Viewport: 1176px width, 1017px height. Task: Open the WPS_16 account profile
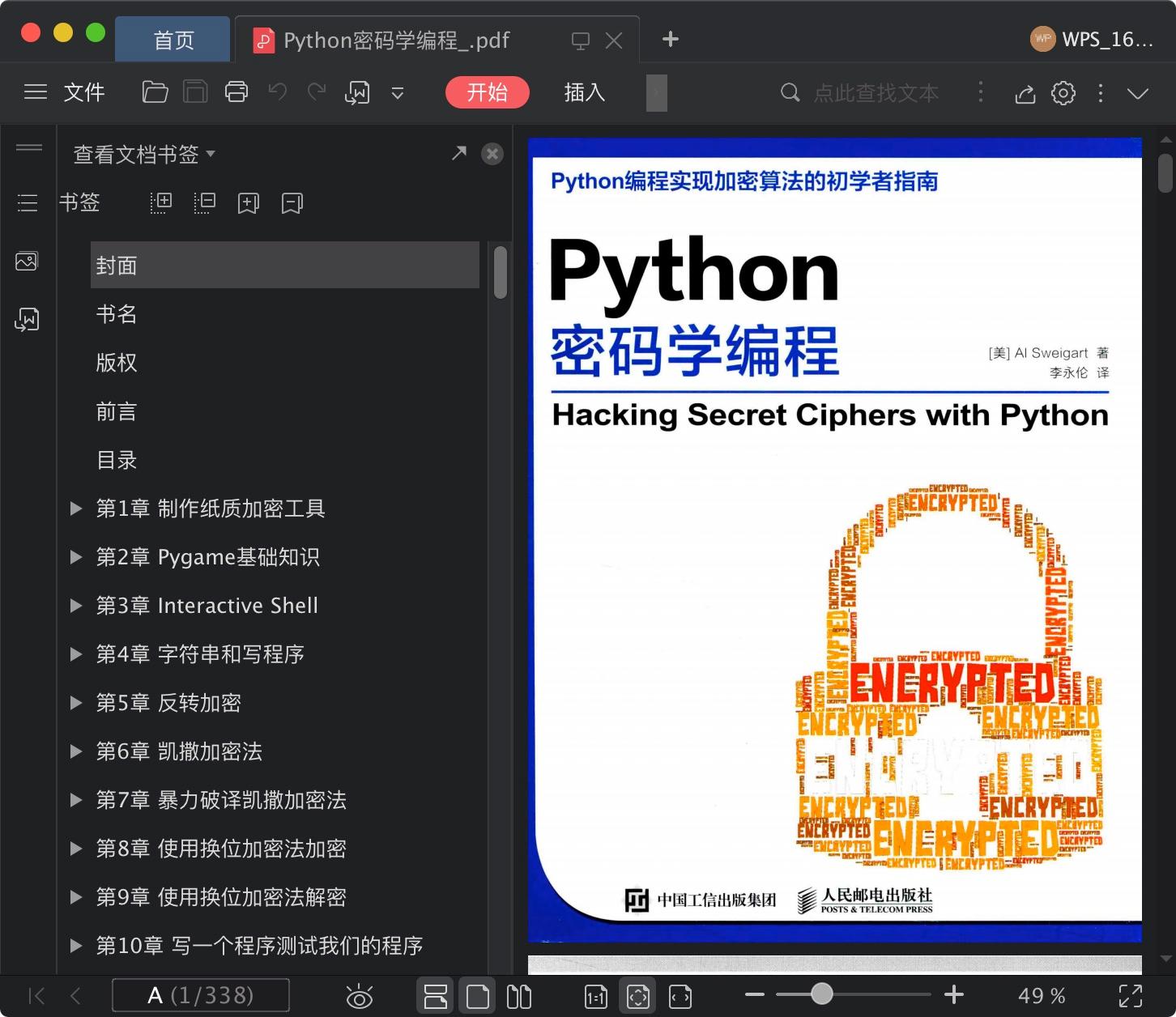coord(1092,39)
